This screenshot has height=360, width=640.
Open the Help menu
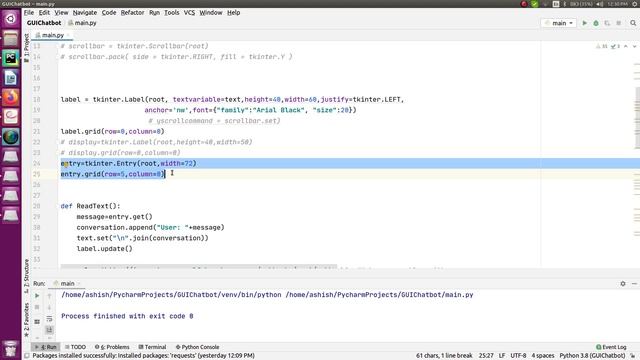[x=233, y=13]
